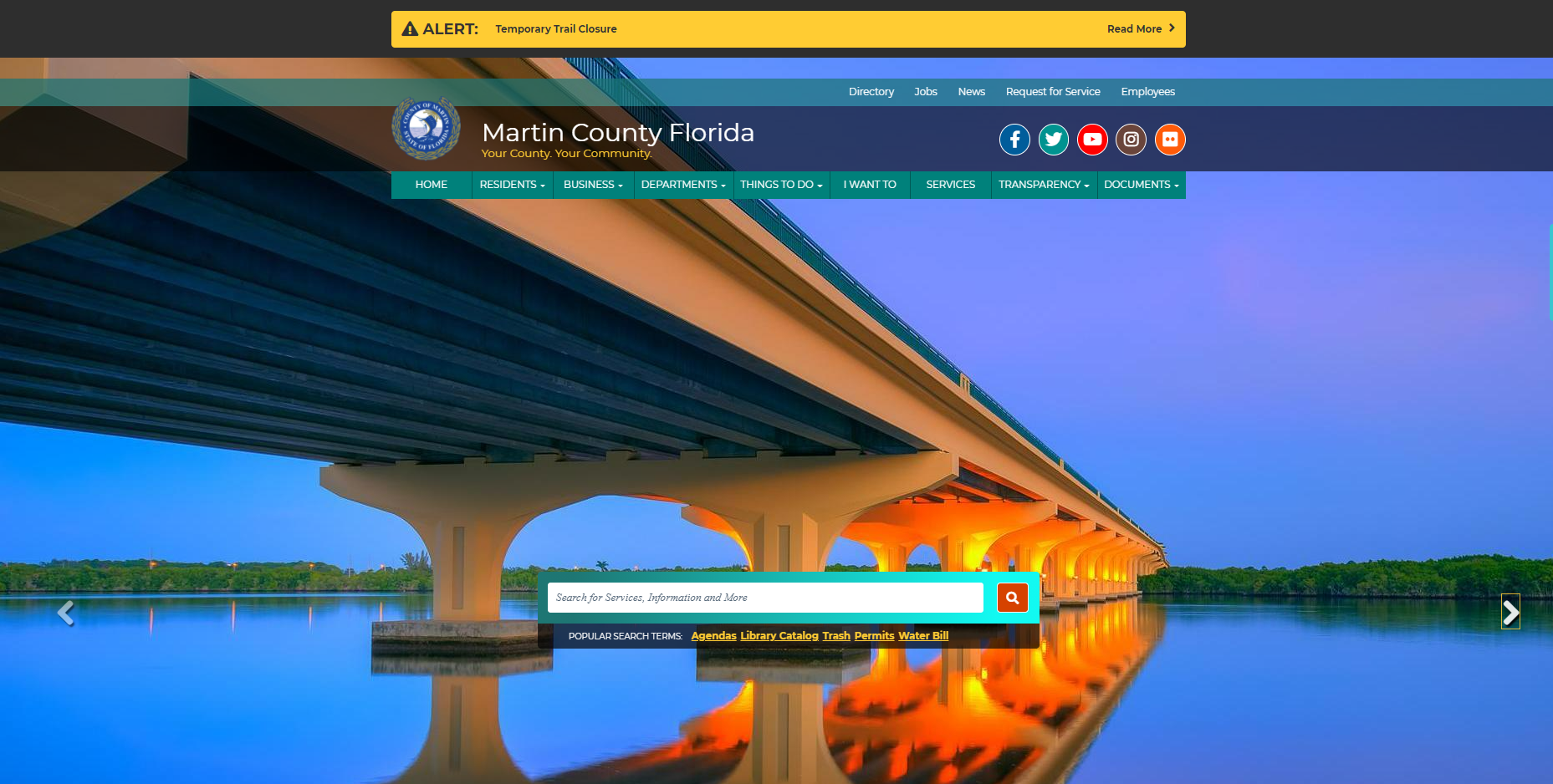Select the Trash popular search term
Viewport: 1553px width, 784px height.
coord(836,636)
